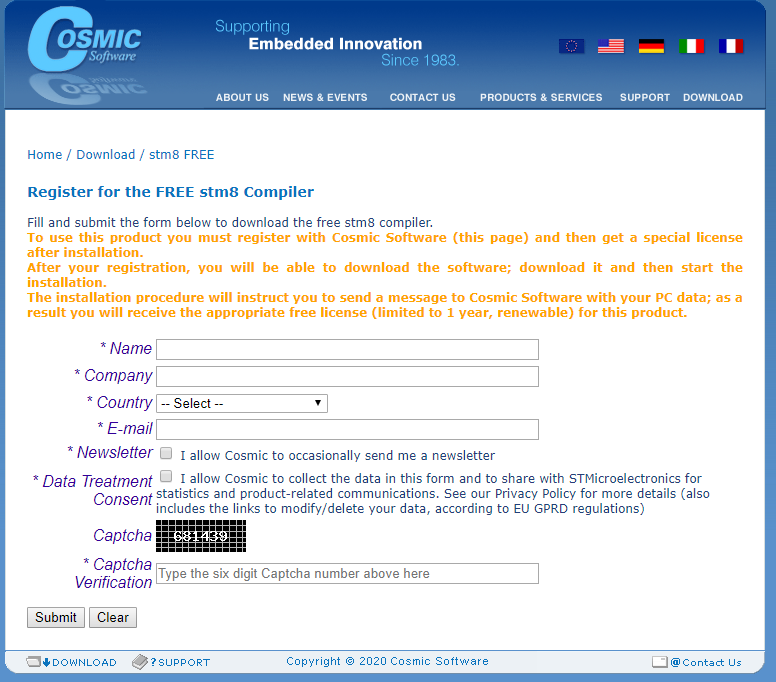The height and width of the screenshot is (682, 776).
Task: Click the 'Embedded Innovation' banner text
Action: 336,44
